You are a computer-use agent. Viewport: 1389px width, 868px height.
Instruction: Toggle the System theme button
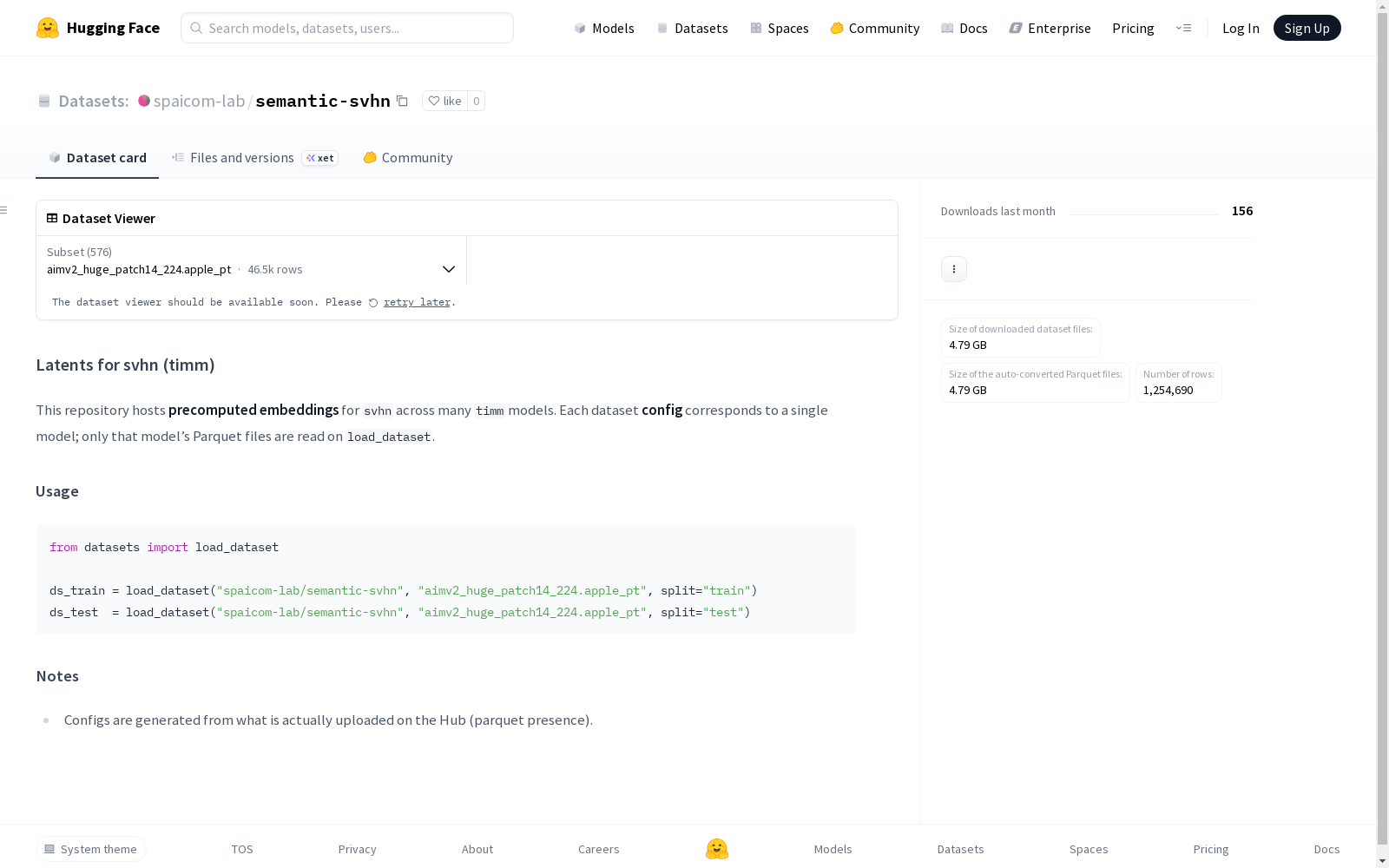tap(91, 849)
